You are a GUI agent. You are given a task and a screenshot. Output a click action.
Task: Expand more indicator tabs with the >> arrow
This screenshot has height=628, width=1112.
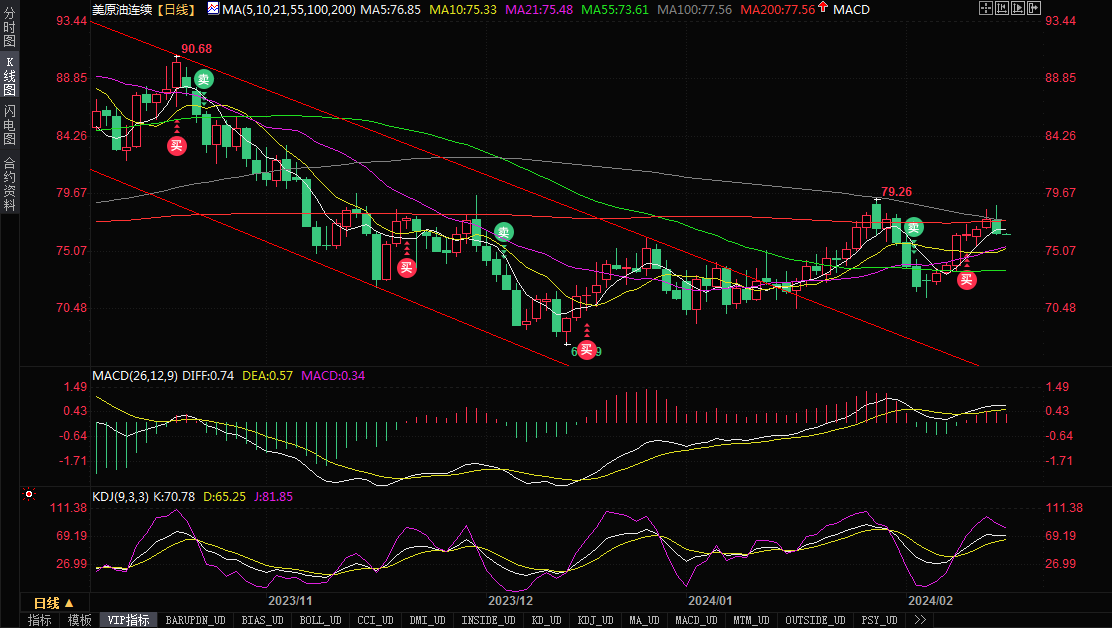coord(919,620)
